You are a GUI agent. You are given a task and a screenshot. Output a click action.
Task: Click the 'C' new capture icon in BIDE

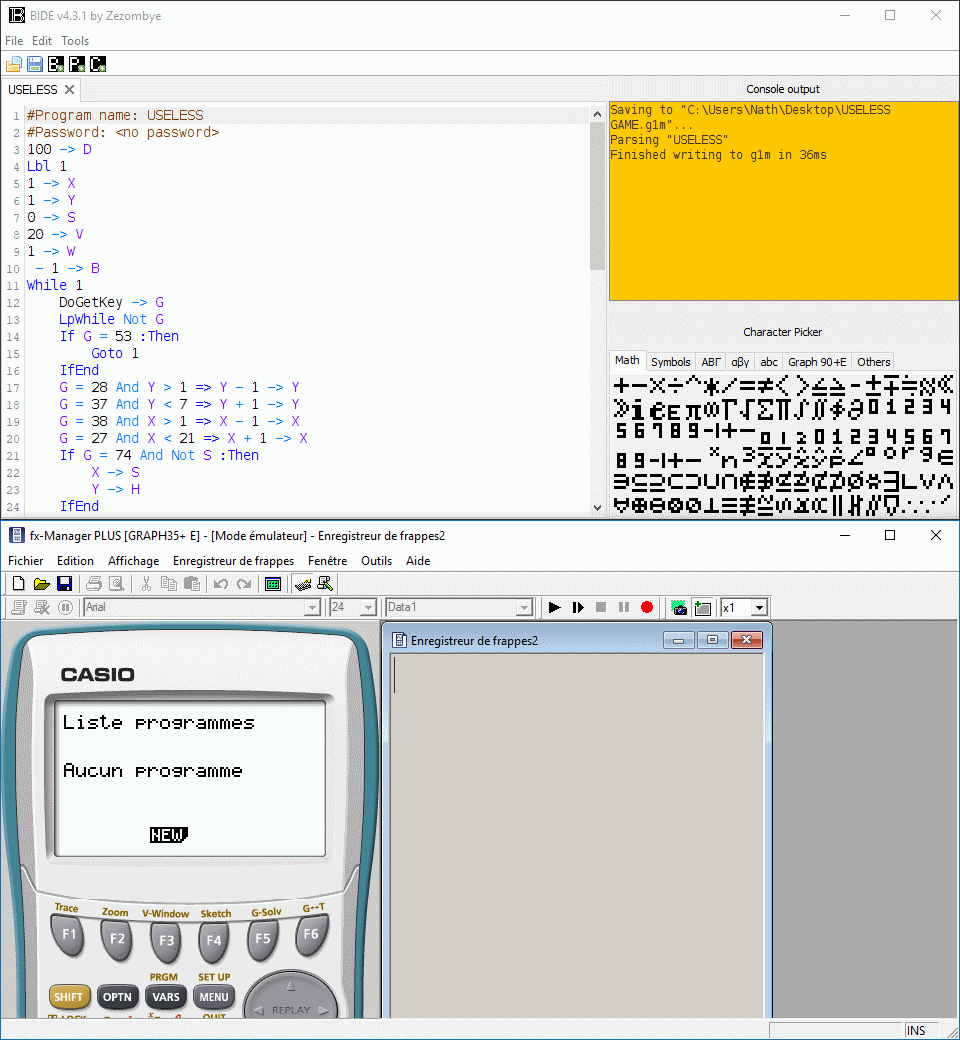click(x=98, y=64)
